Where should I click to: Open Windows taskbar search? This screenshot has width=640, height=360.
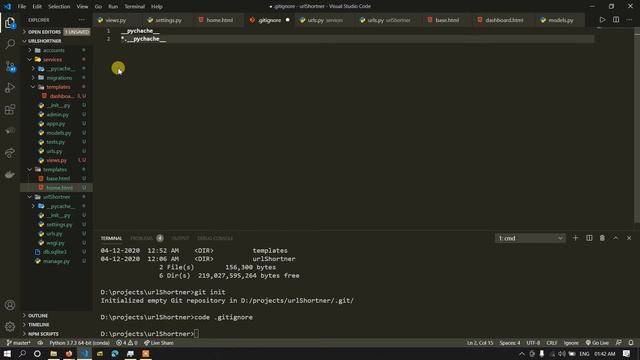tap(22, 353)
